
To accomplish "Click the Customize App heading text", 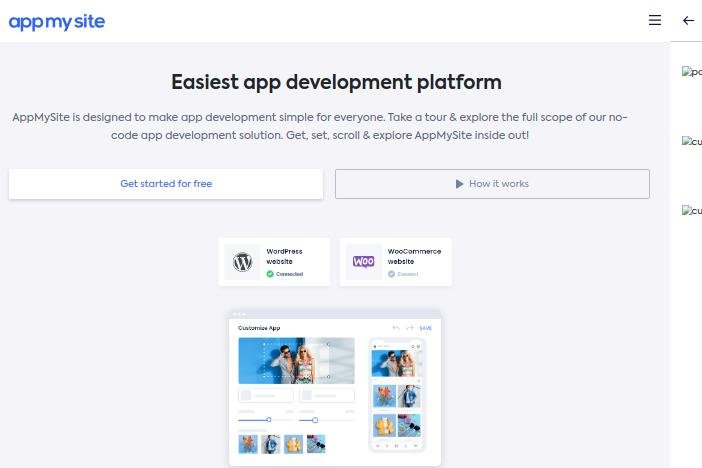I will 259,328.
